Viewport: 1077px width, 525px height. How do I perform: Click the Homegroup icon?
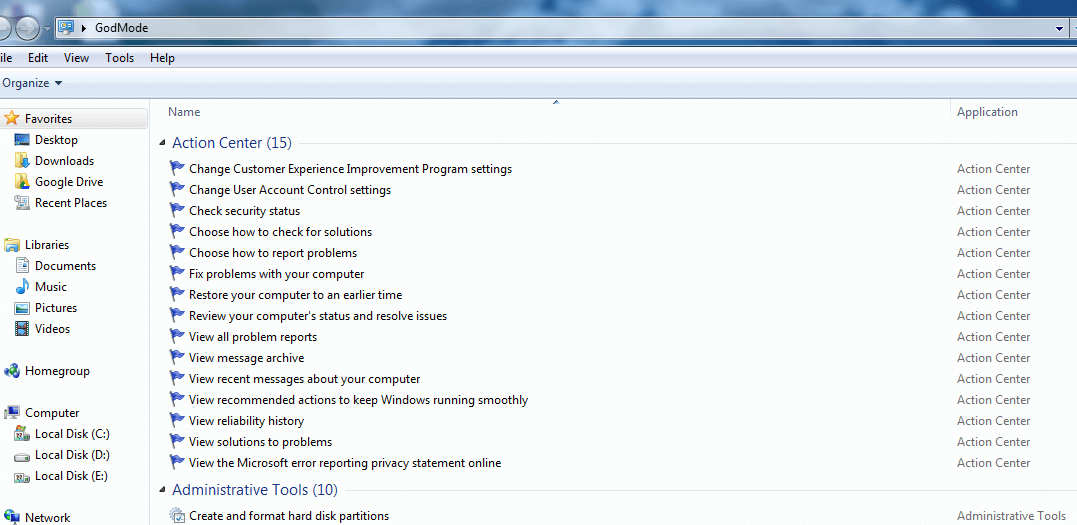pos(12,371)
